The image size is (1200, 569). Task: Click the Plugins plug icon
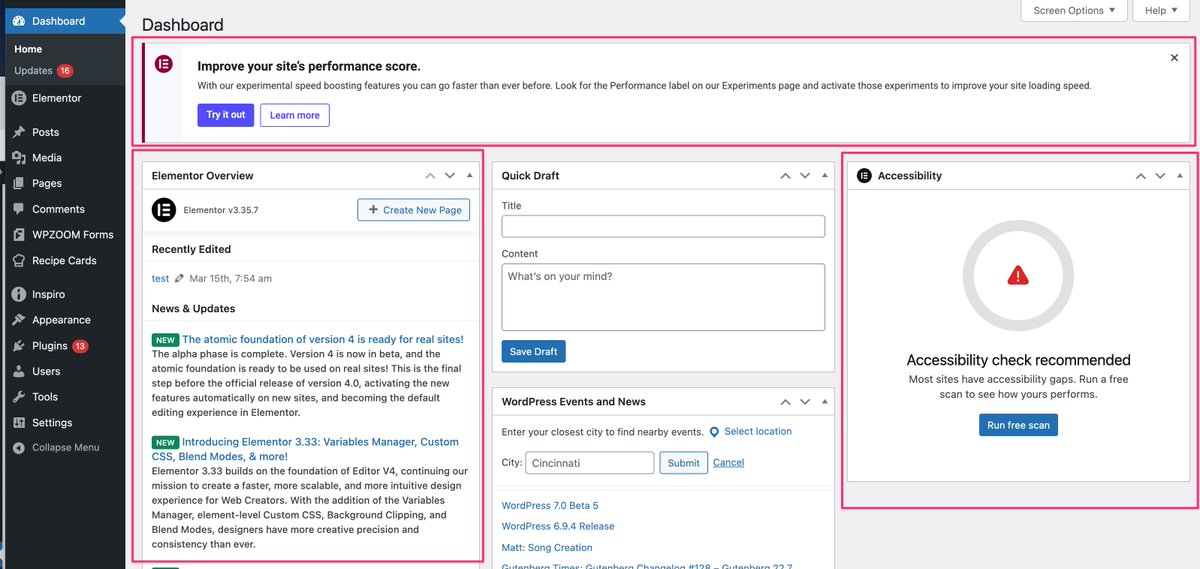pos(19,346)
